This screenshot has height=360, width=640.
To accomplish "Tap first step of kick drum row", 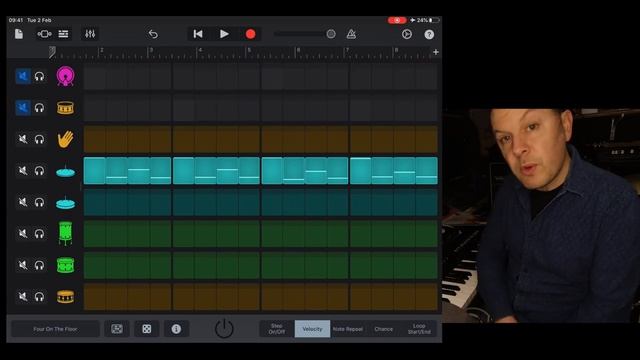I will [95, 76].
